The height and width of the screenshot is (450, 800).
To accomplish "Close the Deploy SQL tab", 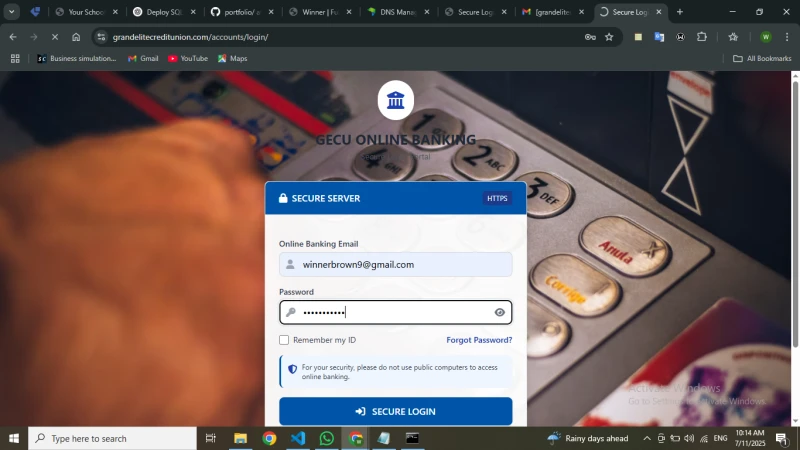I will point(193,12).
